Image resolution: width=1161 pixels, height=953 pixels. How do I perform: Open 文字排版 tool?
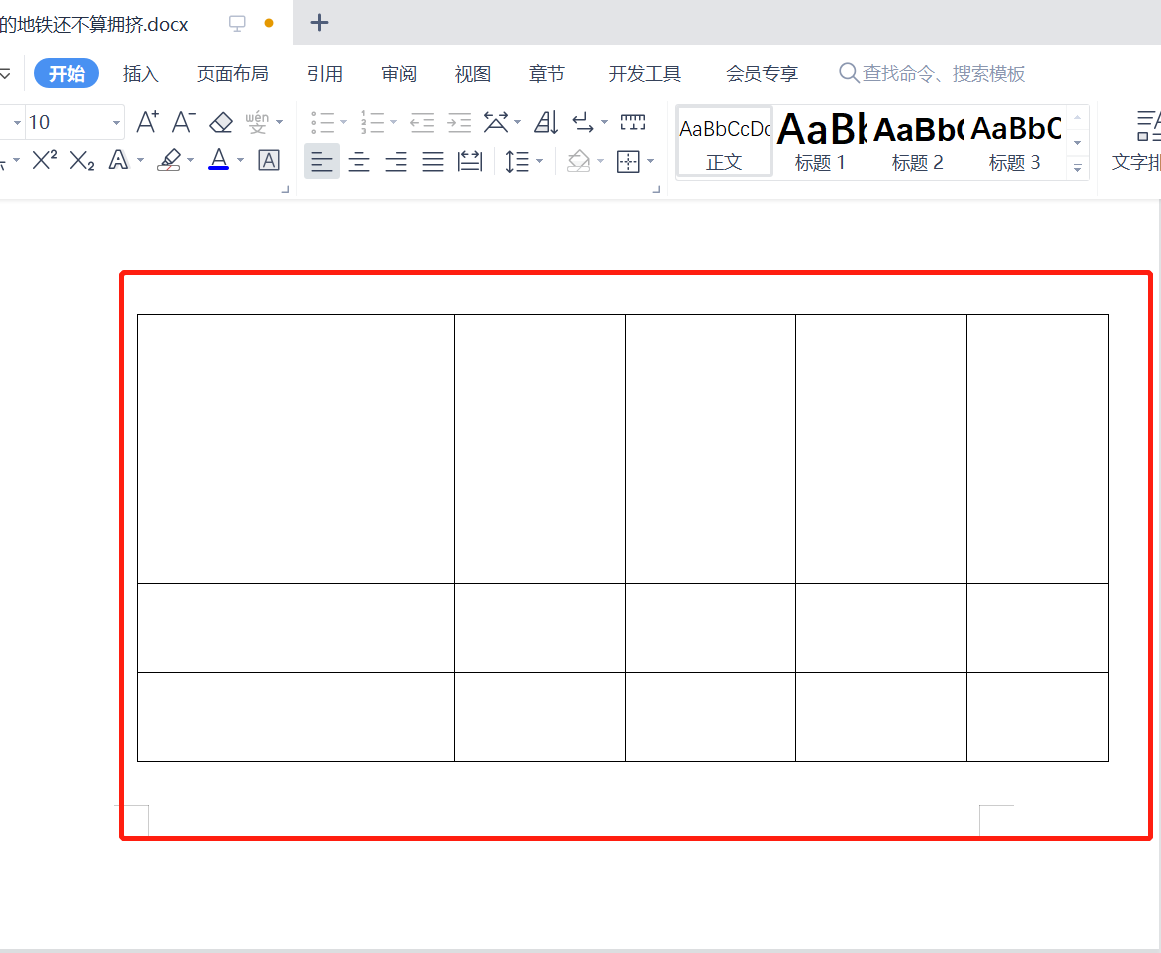pyautogui.click(x=1137, y=142)
